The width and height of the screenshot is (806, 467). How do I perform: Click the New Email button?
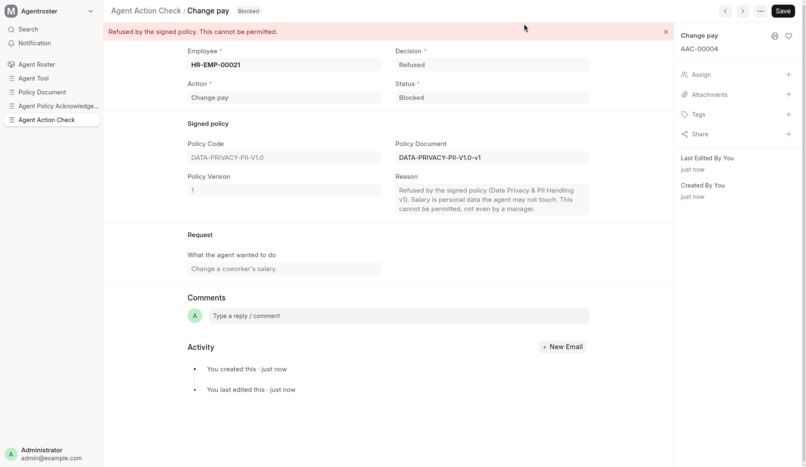click(562, 347)
